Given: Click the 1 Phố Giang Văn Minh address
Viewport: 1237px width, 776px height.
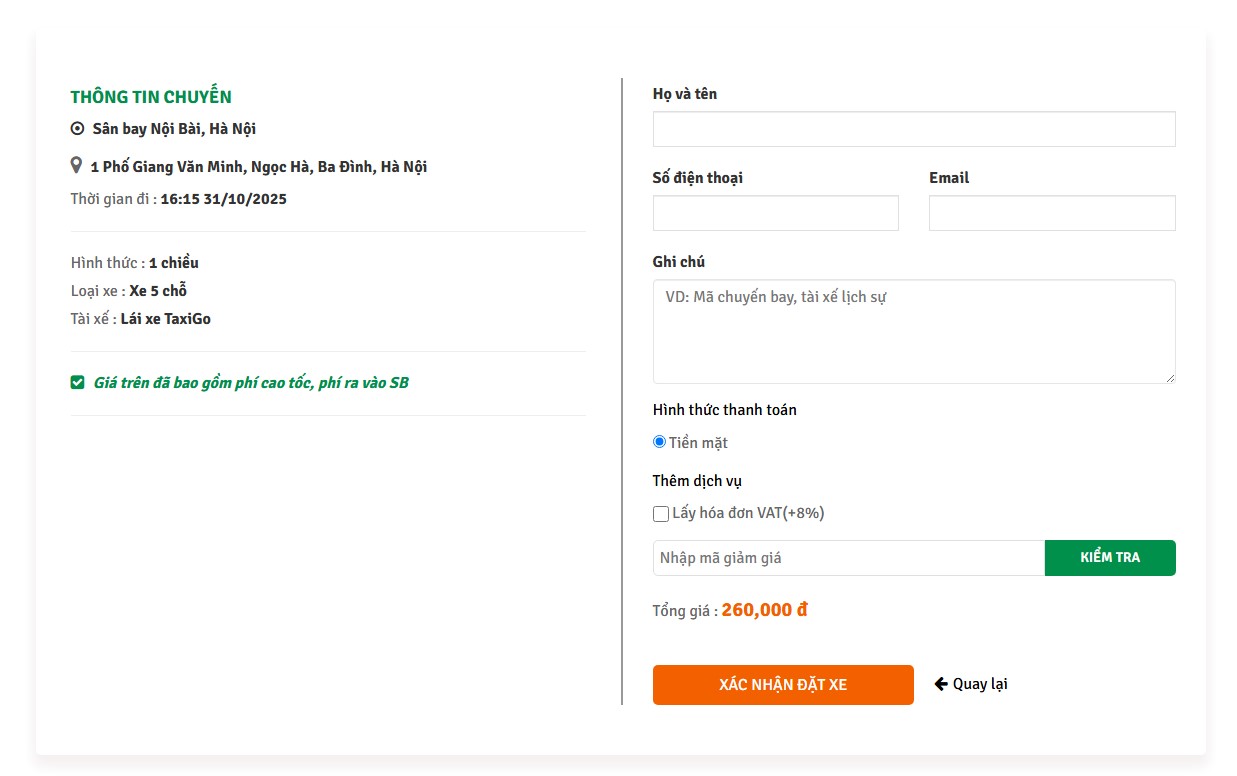Looking at the screenshot, I should 258,167.
